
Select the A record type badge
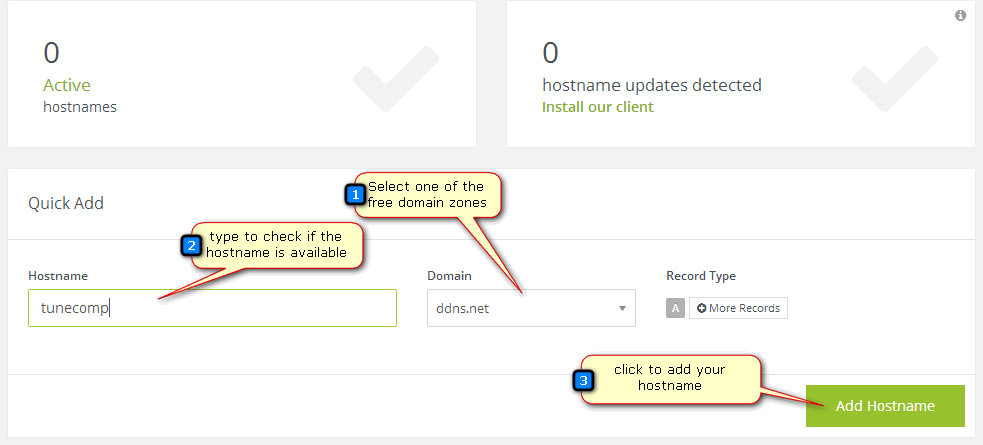(x=675, y=308)
